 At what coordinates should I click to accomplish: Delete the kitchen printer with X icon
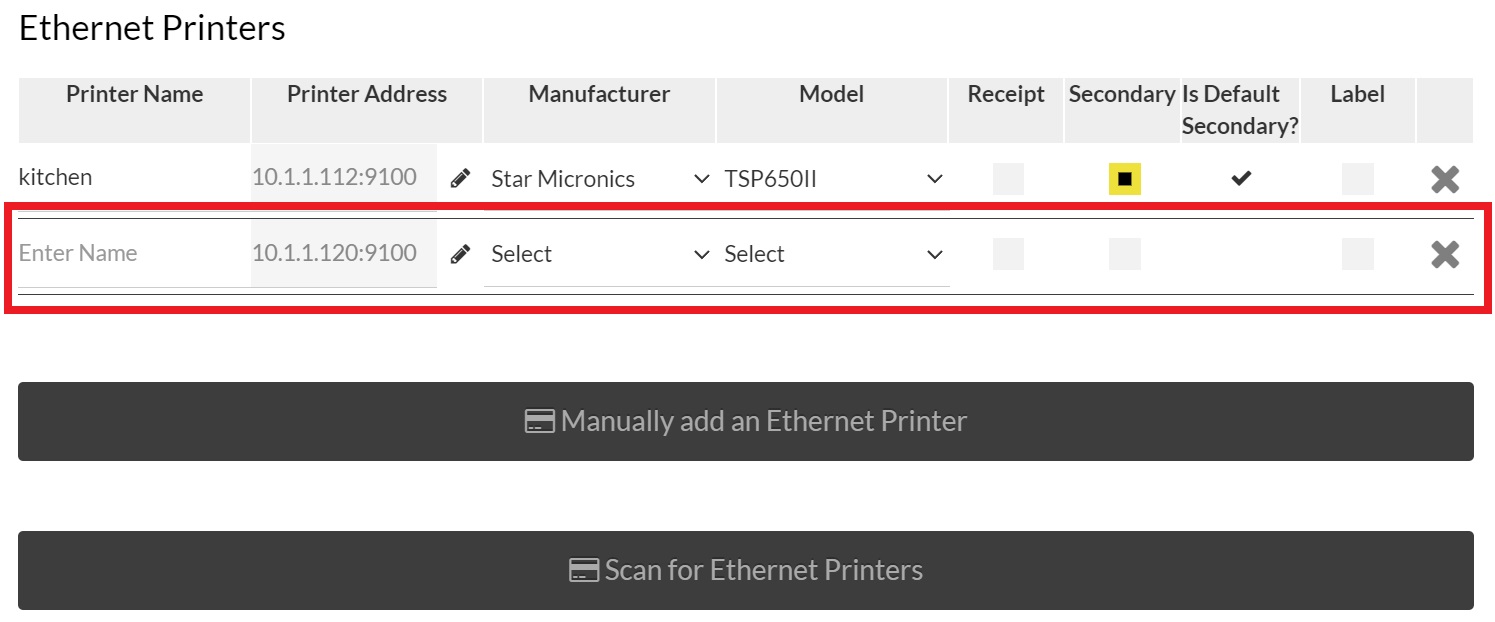1445,179
